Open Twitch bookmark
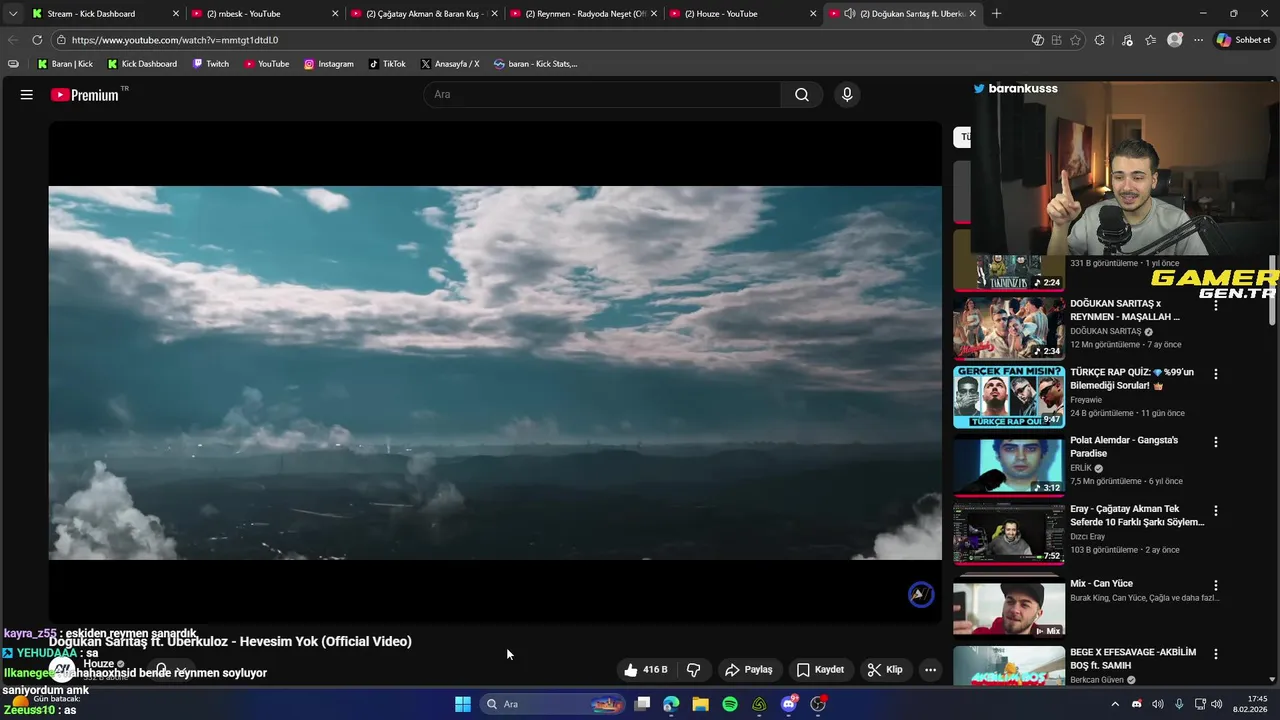 click(x=210, y=64)
